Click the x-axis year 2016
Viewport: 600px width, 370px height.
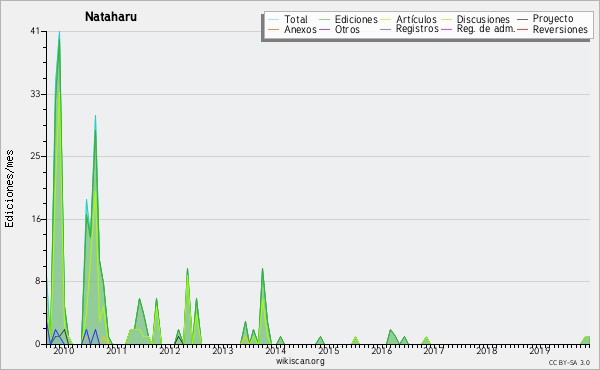click(x=381, y=351)
